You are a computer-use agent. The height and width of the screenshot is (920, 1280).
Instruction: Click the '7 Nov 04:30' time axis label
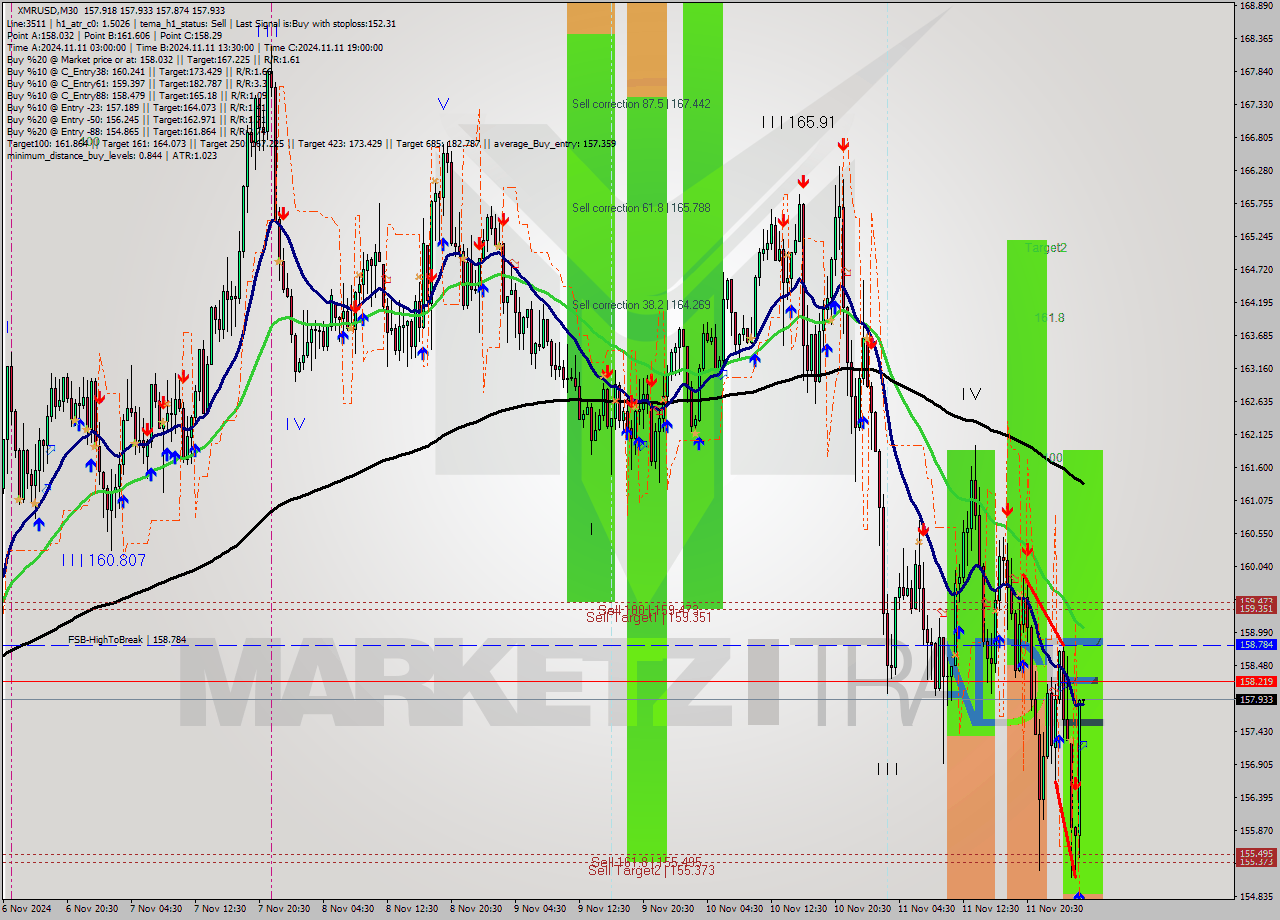[x=156, y=909]
